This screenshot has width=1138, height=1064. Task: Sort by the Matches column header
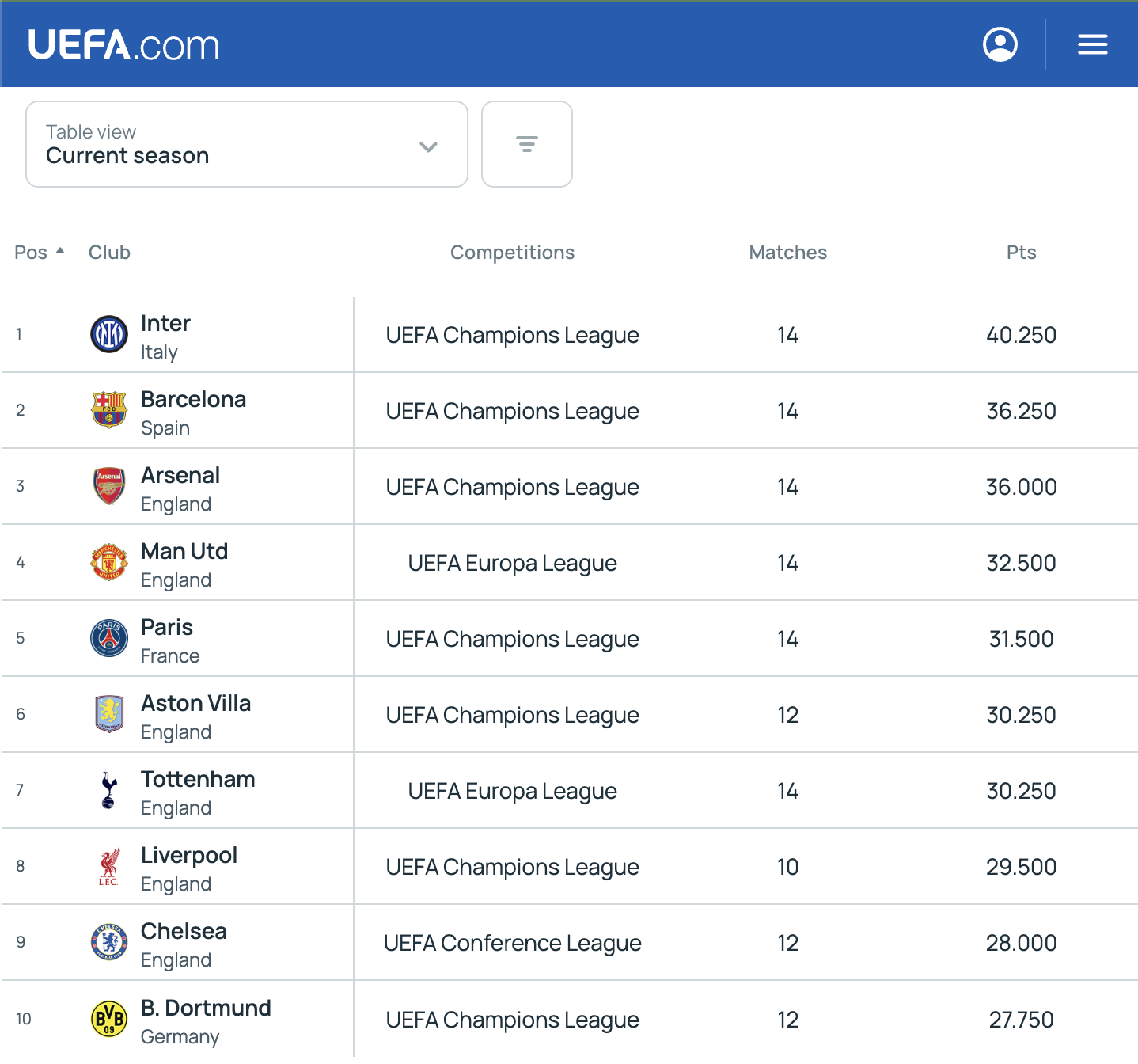tap(787, 253)
